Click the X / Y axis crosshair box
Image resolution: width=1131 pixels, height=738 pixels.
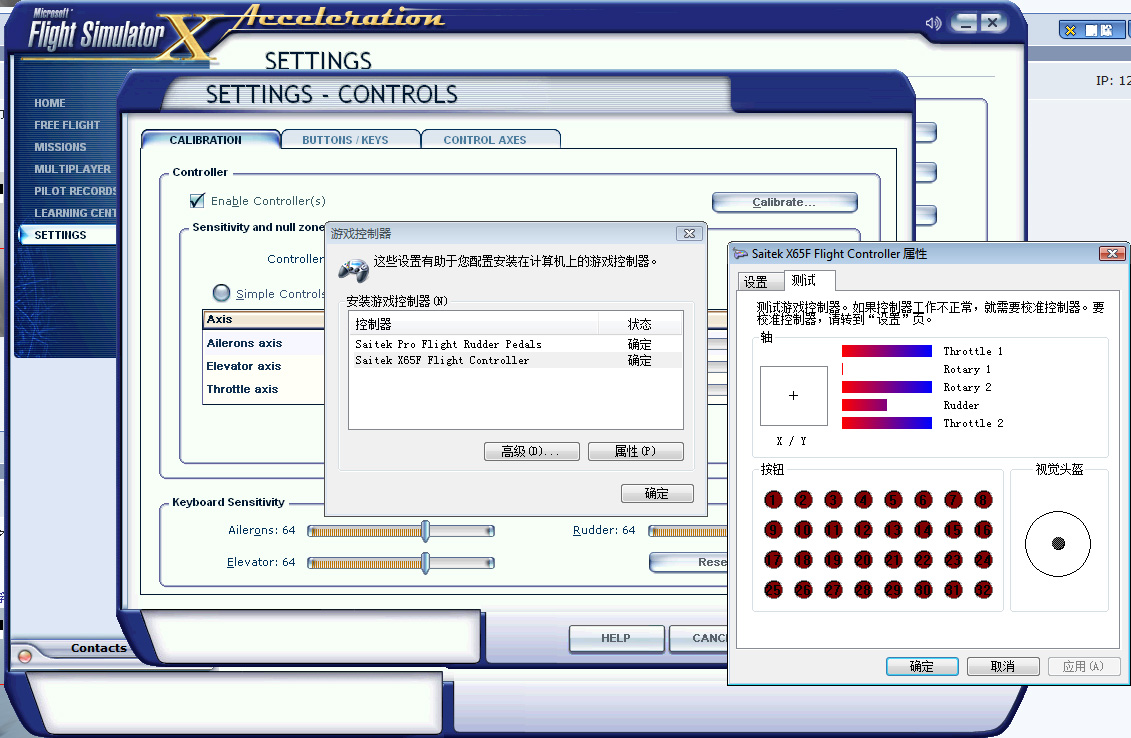coord(793,395)
